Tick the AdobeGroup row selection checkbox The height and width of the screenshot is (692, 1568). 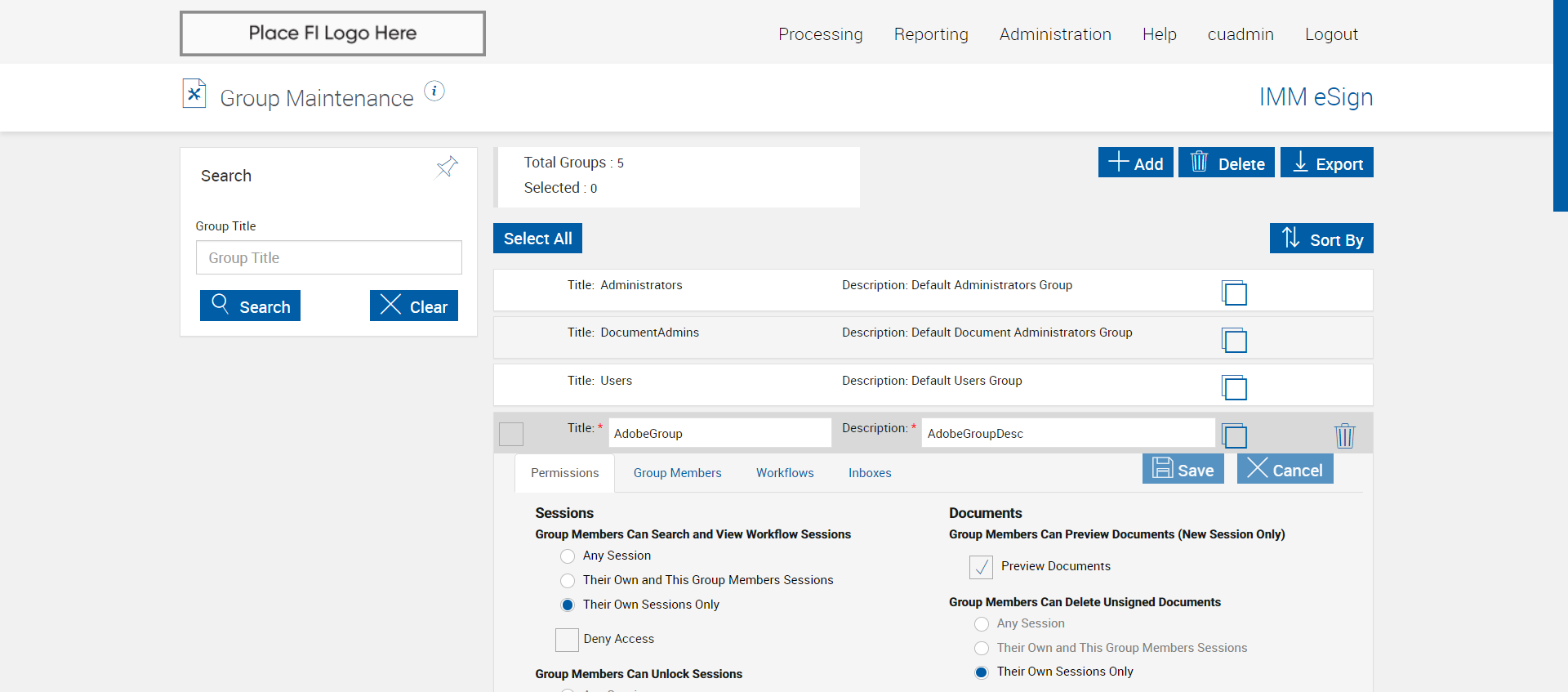click(x=511, y=434)
